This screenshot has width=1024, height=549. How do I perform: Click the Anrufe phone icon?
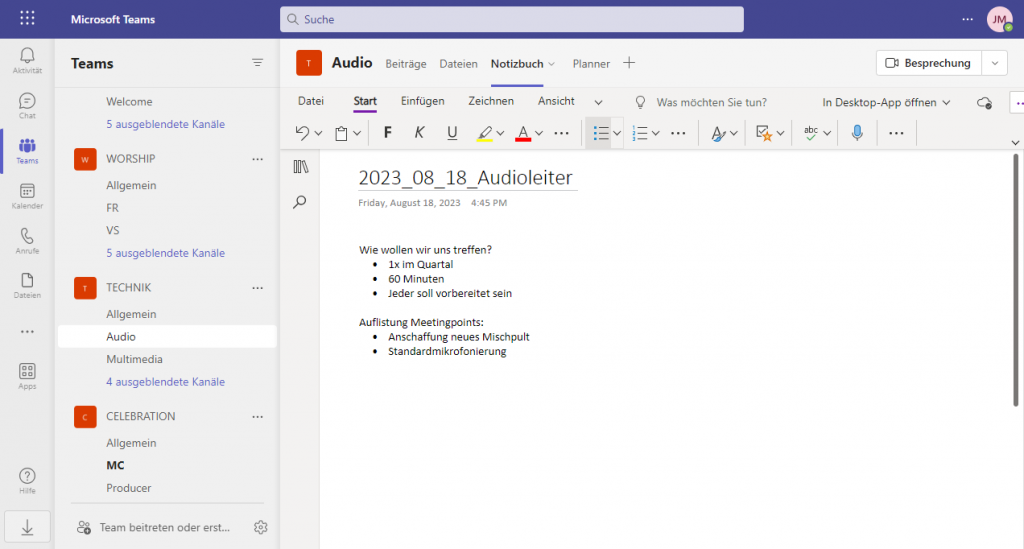click(27, 240)
